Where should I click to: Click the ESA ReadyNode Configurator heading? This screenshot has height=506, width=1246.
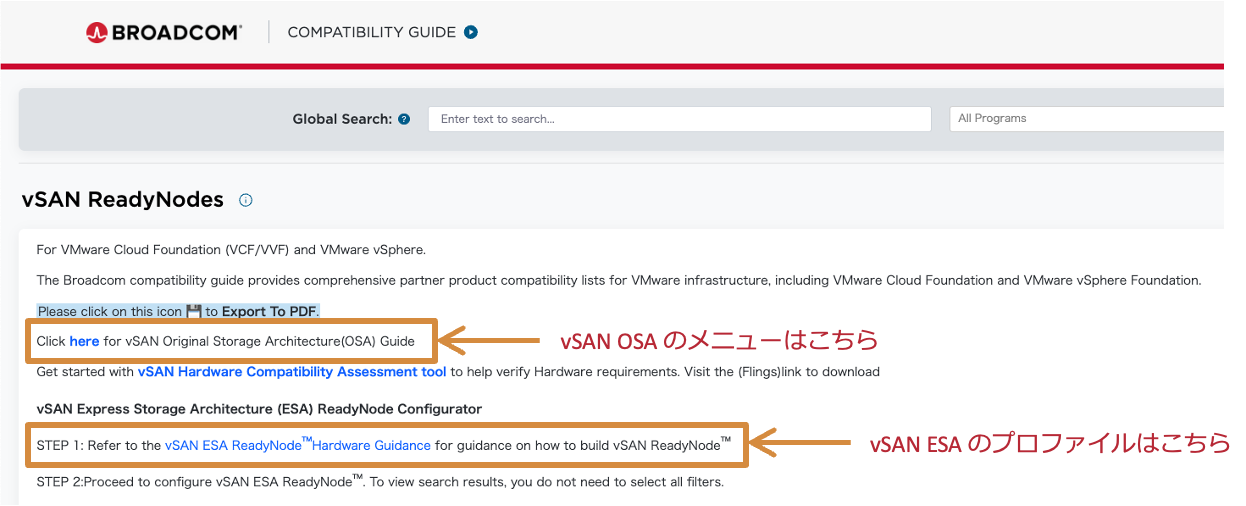[x=259, y=409]
